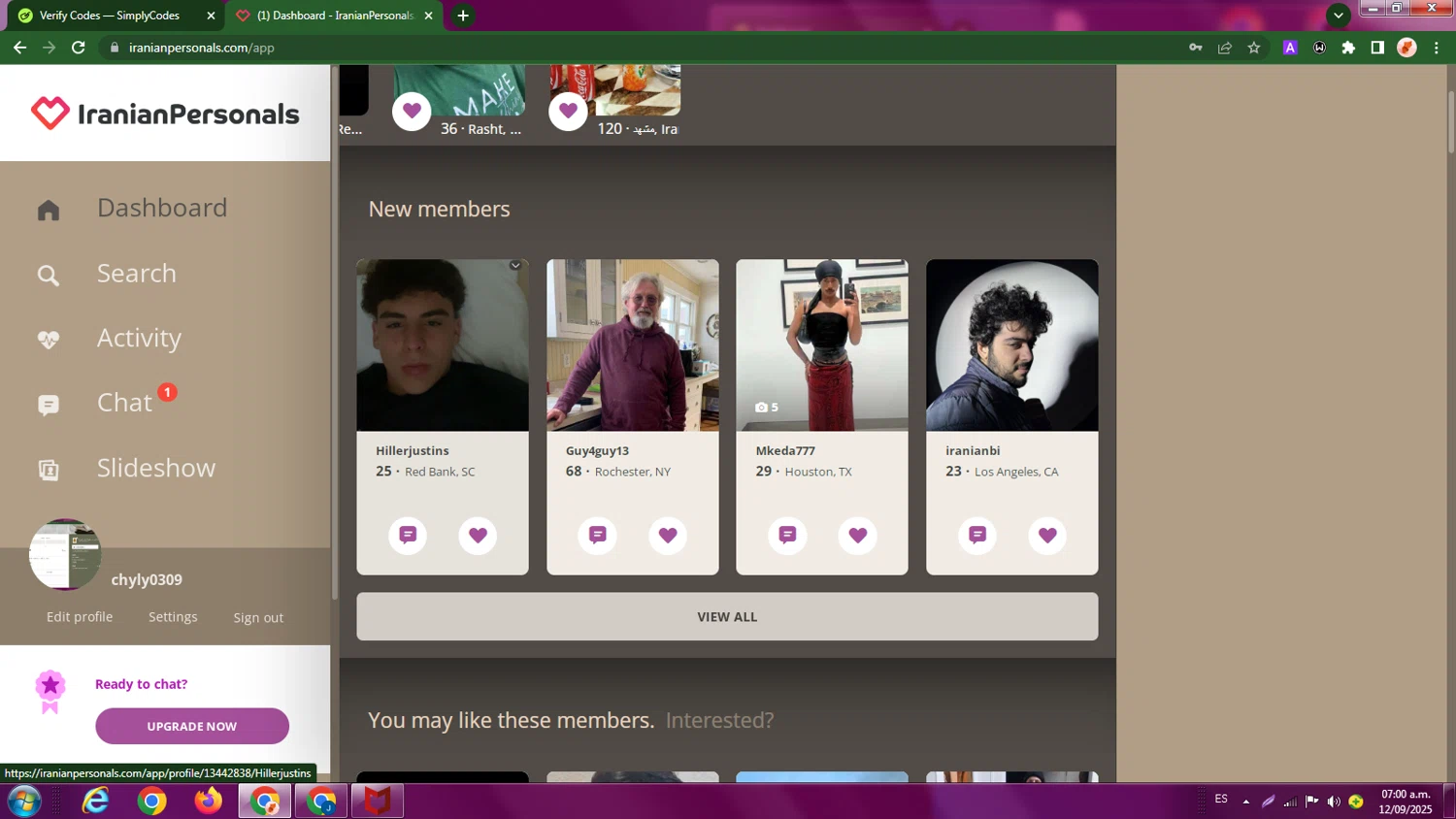Viewport: 1456px width, 819px height.
Task: Message Guy4guy13 using chat icon
Action: click(598, 535)
